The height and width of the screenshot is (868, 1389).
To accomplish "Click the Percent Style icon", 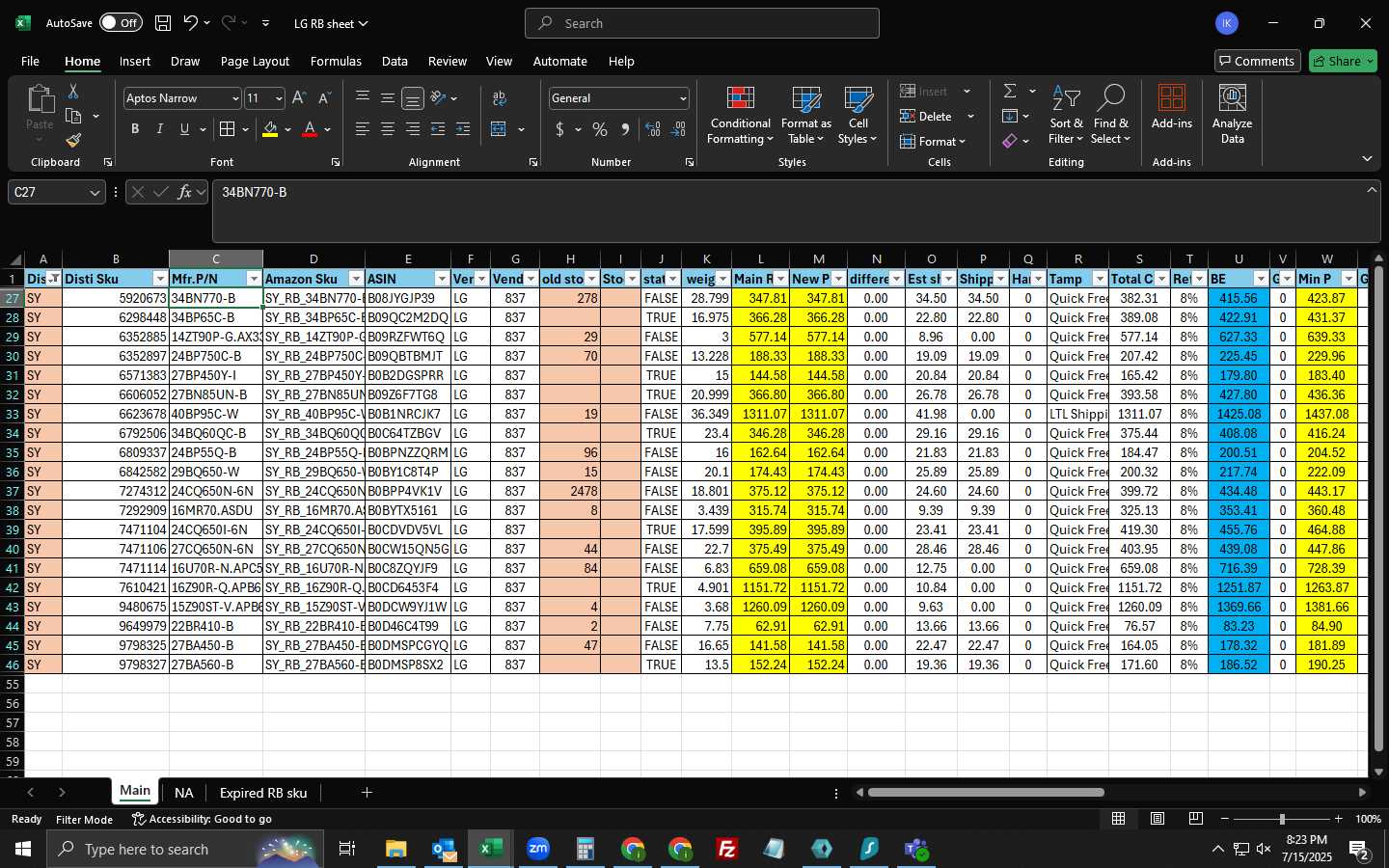I will click(600, 129).
